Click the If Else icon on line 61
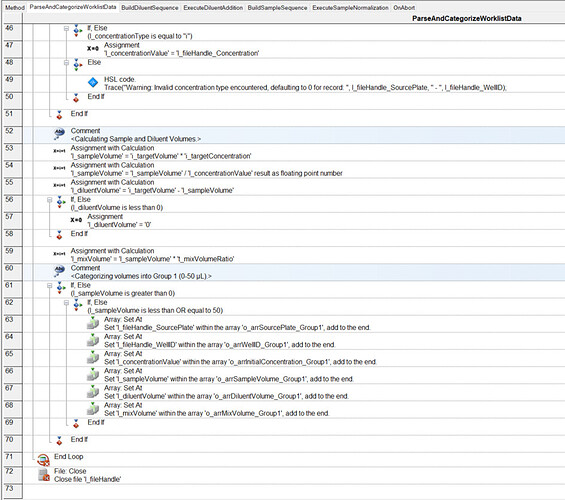 pos(60,288)
